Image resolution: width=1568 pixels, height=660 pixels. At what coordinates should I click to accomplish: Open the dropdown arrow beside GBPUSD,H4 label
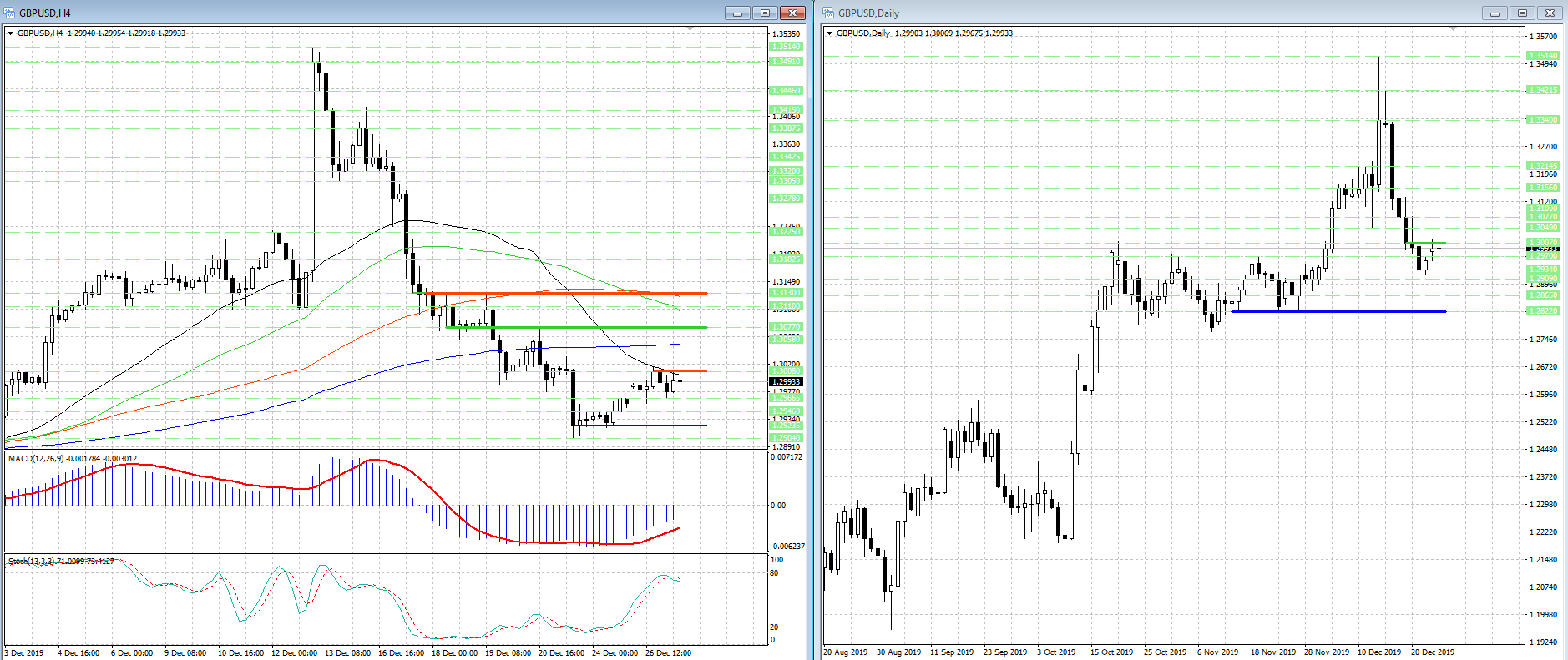(10, 33)
